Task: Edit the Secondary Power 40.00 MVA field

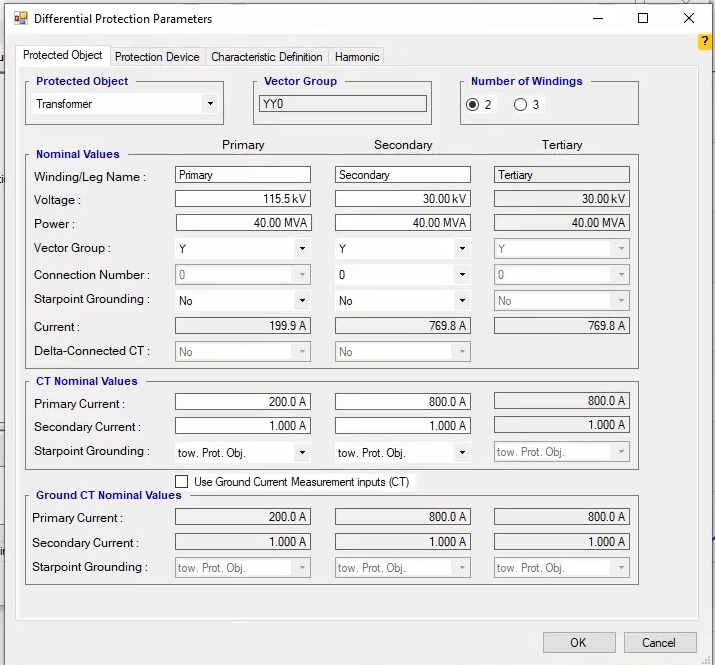Action: [x=402, y=223]
